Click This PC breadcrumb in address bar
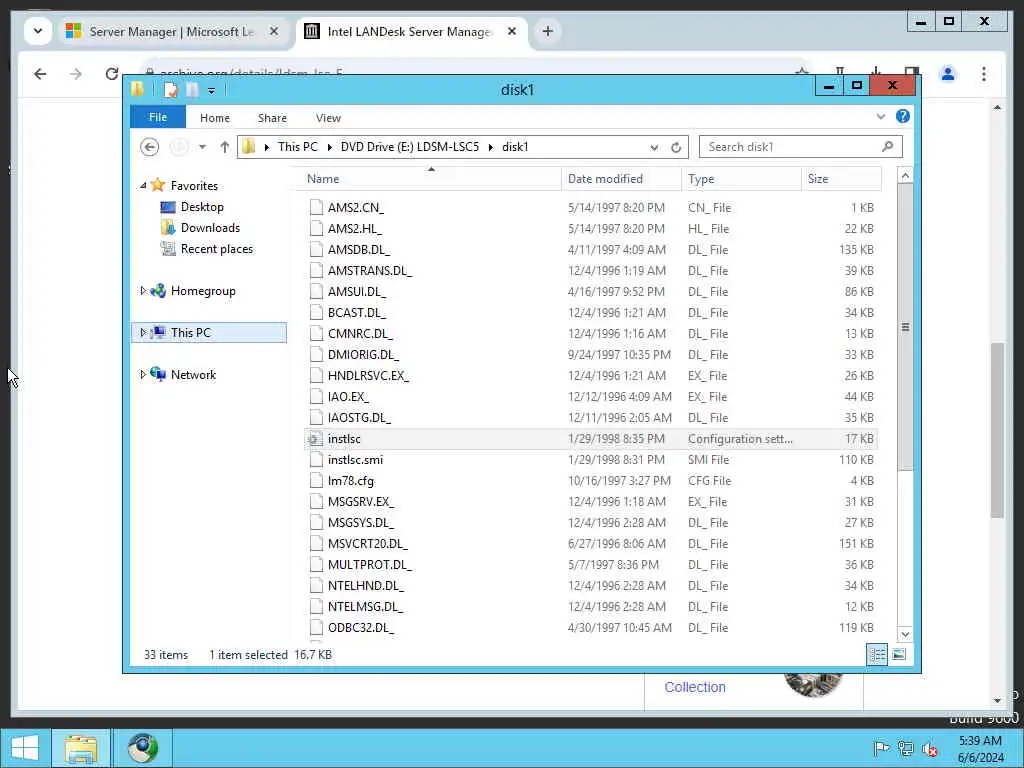 297,147
